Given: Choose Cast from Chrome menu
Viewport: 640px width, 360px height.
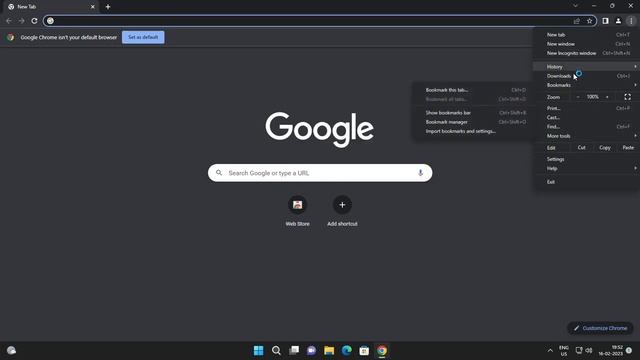Looking at the screenshot, I should (586, 118).
